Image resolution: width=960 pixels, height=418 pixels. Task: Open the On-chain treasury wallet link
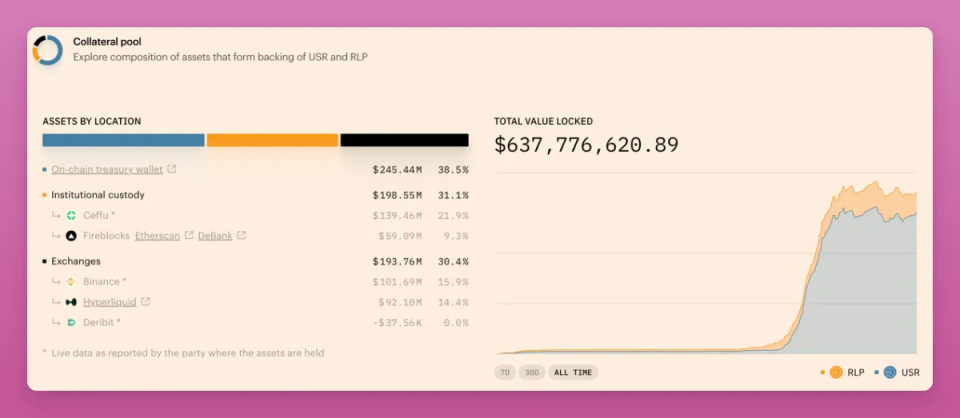(107, 170)
